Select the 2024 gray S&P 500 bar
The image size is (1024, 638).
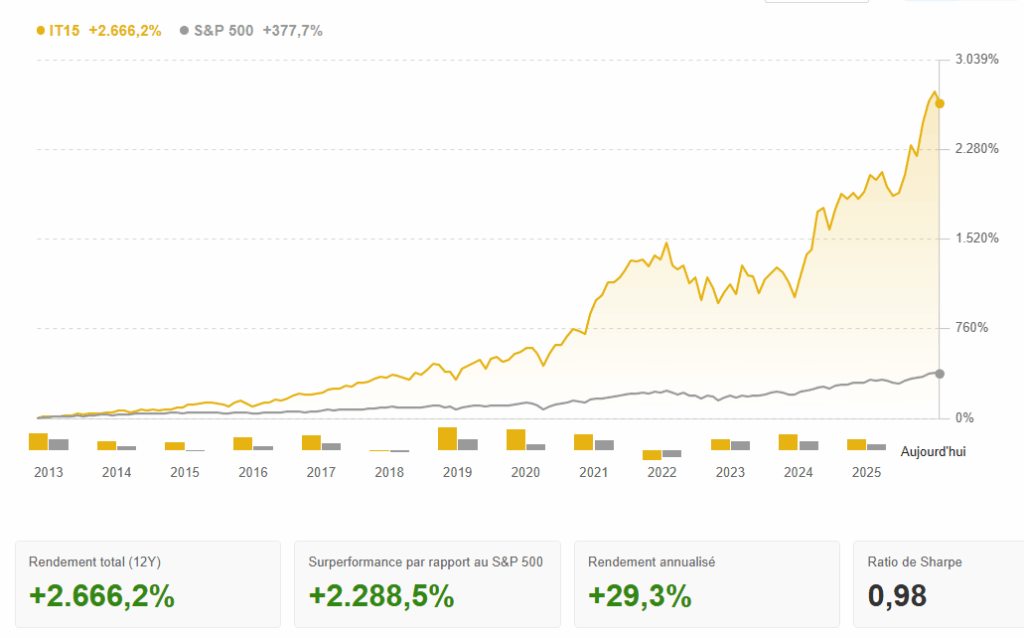point(809,445)
